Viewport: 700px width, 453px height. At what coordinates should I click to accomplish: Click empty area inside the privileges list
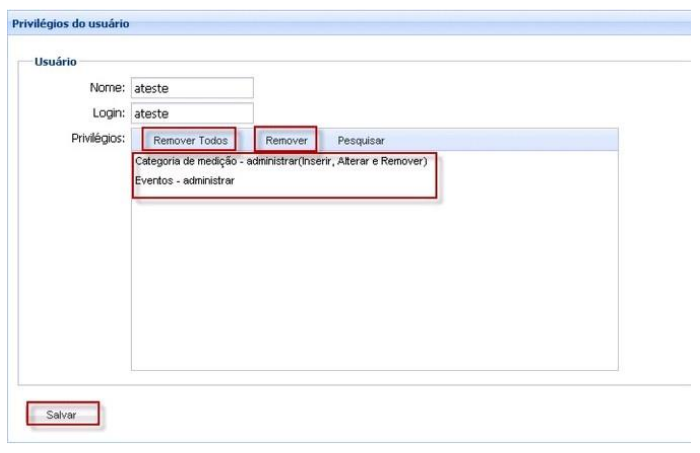[374, 290]
